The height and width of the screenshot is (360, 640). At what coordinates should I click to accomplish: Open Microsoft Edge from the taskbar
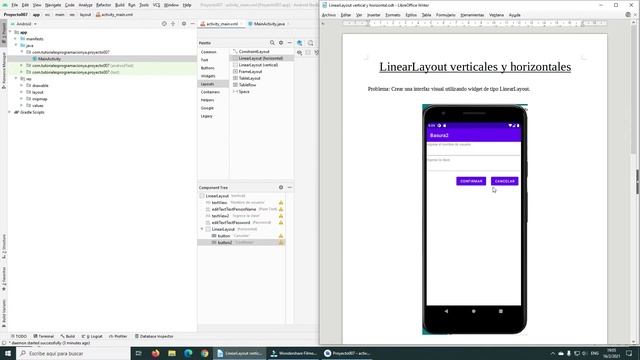click(188, 353)
